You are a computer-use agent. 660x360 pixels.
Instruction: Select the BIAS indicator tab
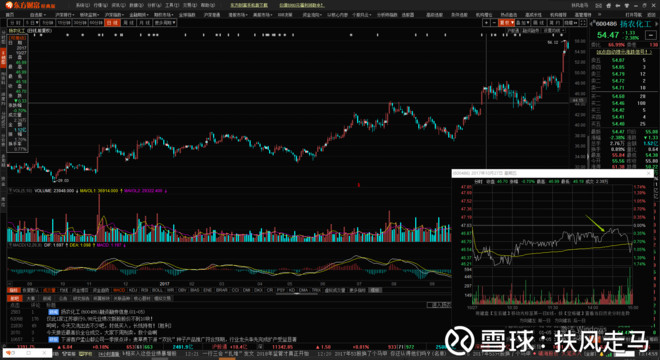[x=194, y=290]
